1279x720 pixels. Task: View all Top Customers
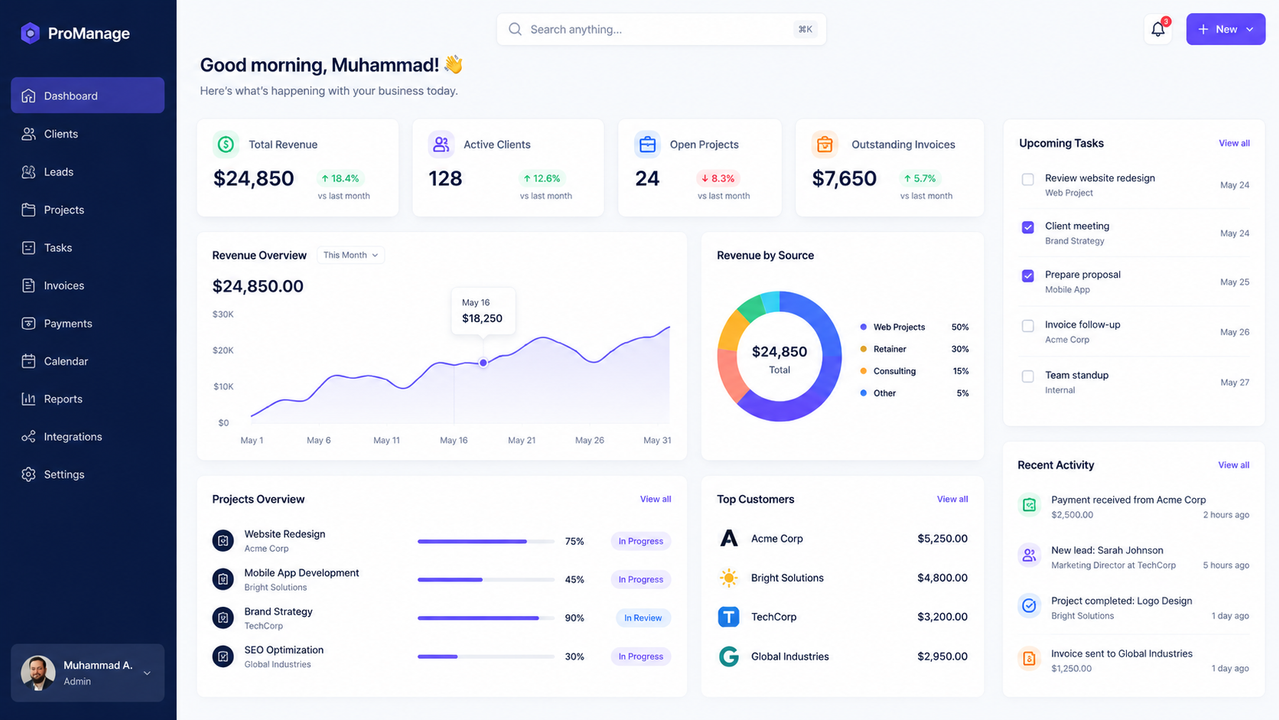(952, 499)
